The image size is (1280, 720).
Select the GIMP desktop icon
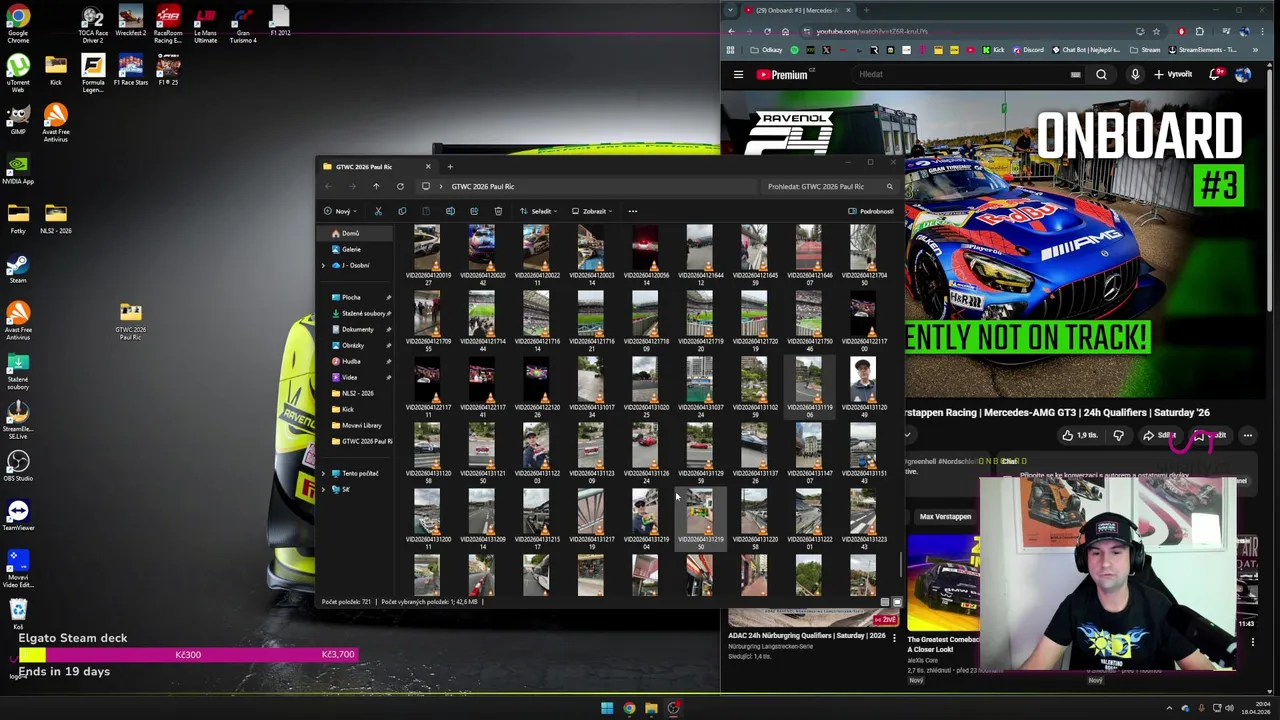18,117
